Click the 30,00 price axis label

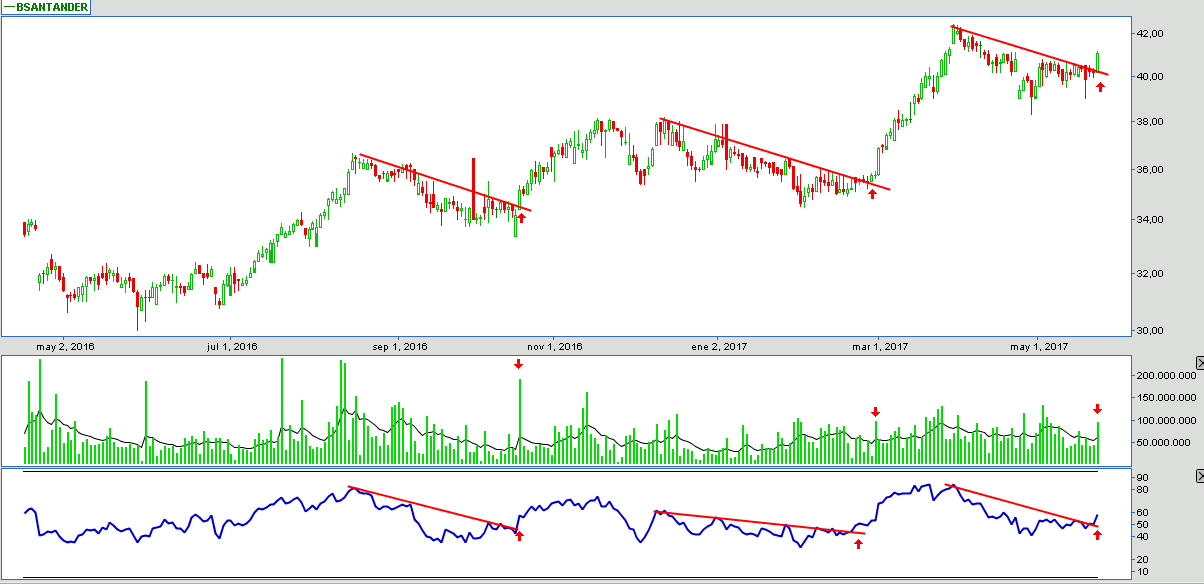point(1149,331)
